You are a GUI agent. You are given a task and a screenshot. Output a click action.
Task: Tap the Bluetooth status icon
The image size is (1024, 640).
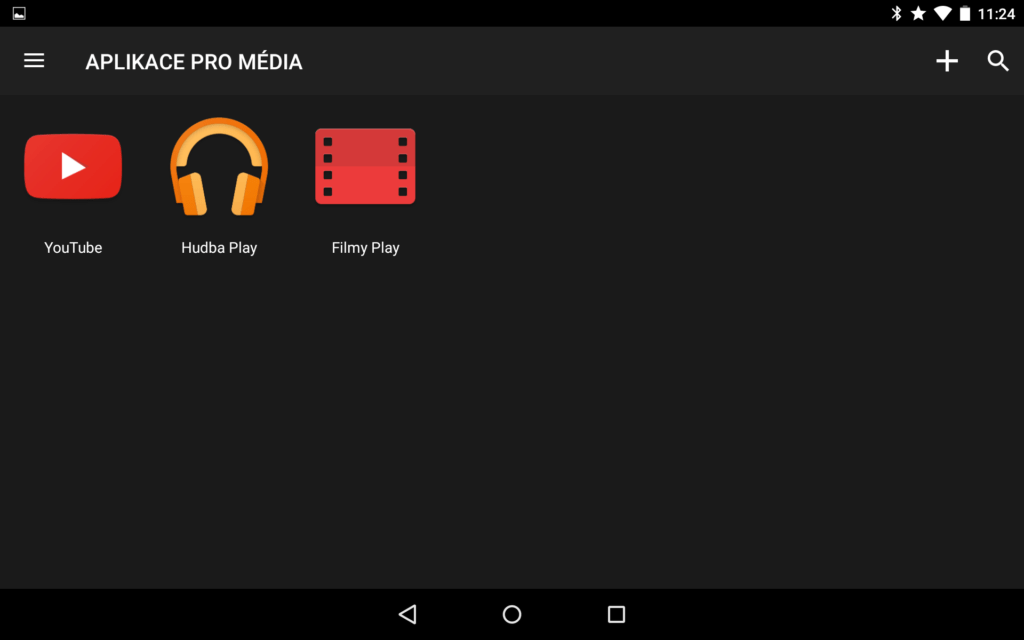[896, 14]
